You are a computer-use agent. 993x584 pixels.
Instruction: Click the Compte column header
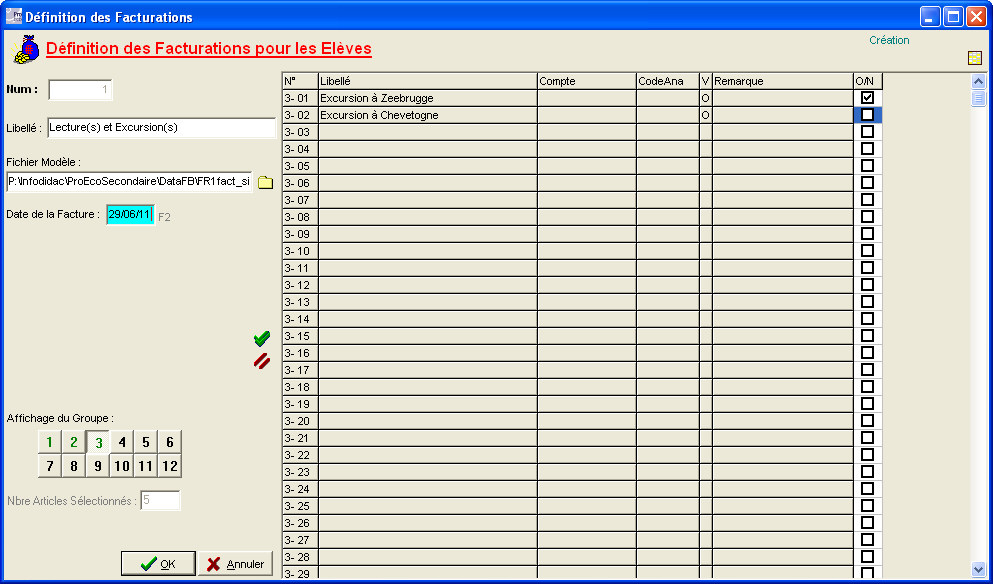point(586,81)
